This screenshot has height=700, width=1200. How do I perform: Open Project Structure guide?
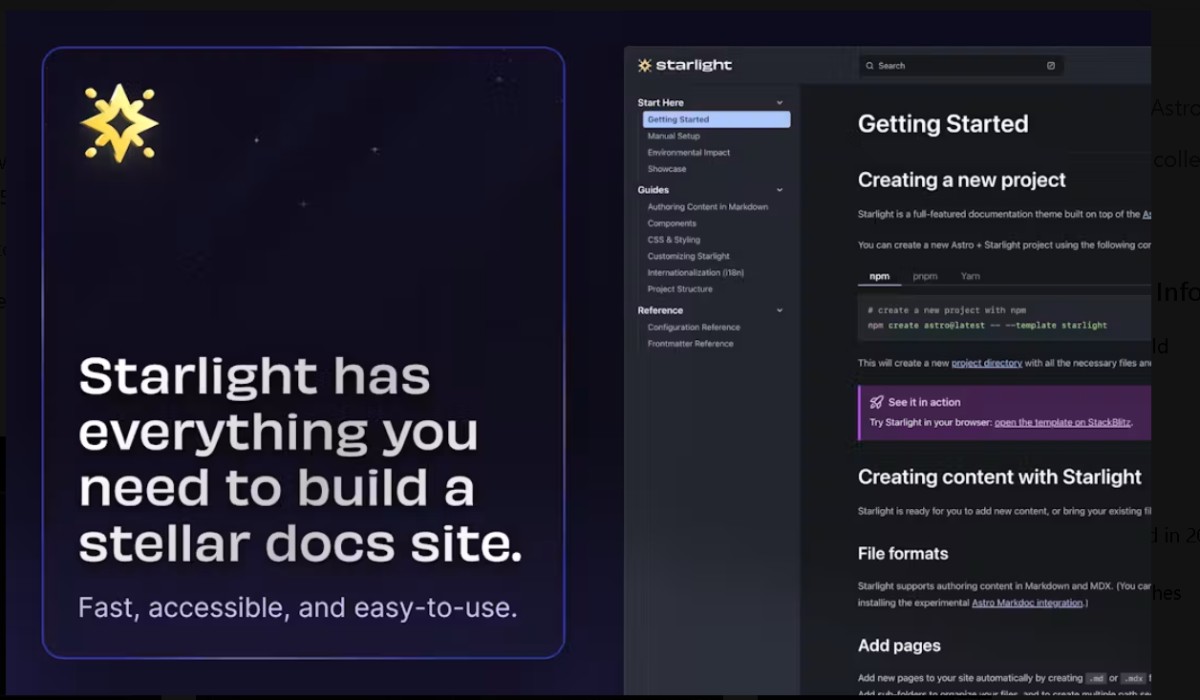click(680, 290)
